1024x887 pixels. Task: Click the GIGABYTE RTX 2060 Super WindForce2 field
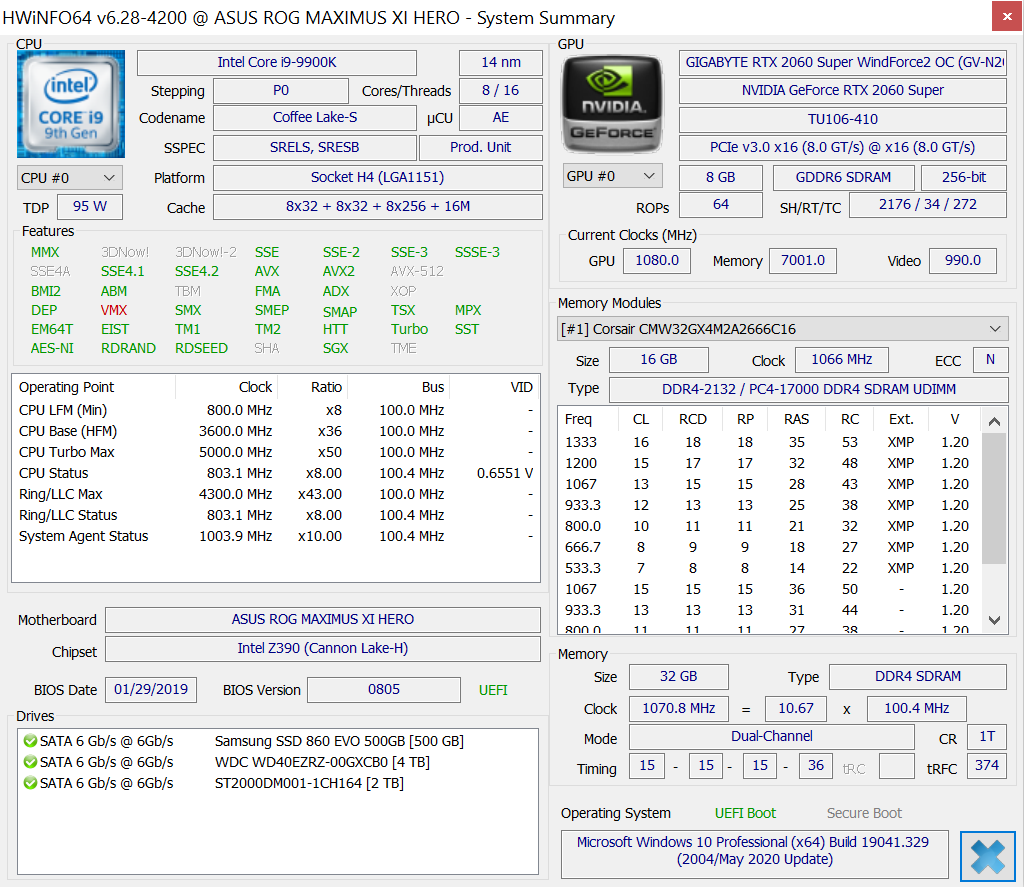(842, 63)
